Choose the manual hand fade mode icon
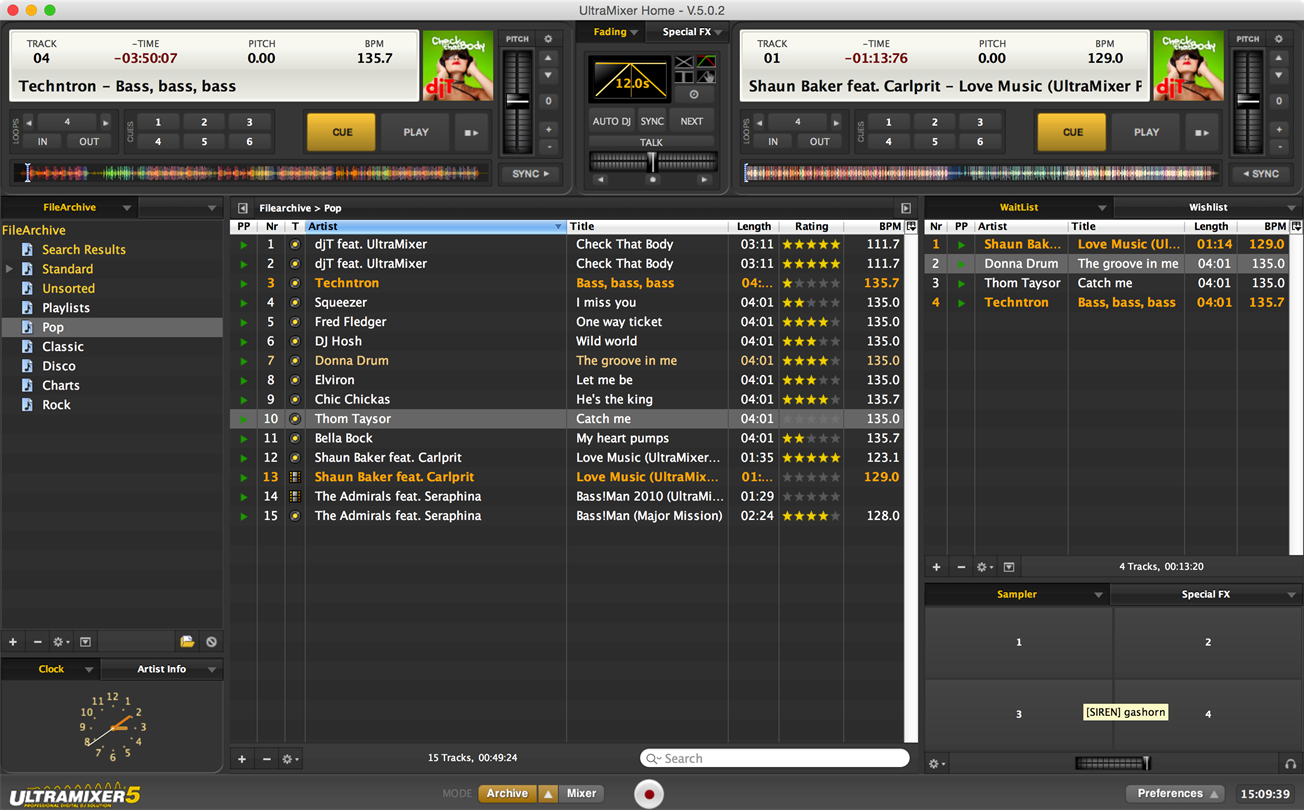 pos(706,77)
